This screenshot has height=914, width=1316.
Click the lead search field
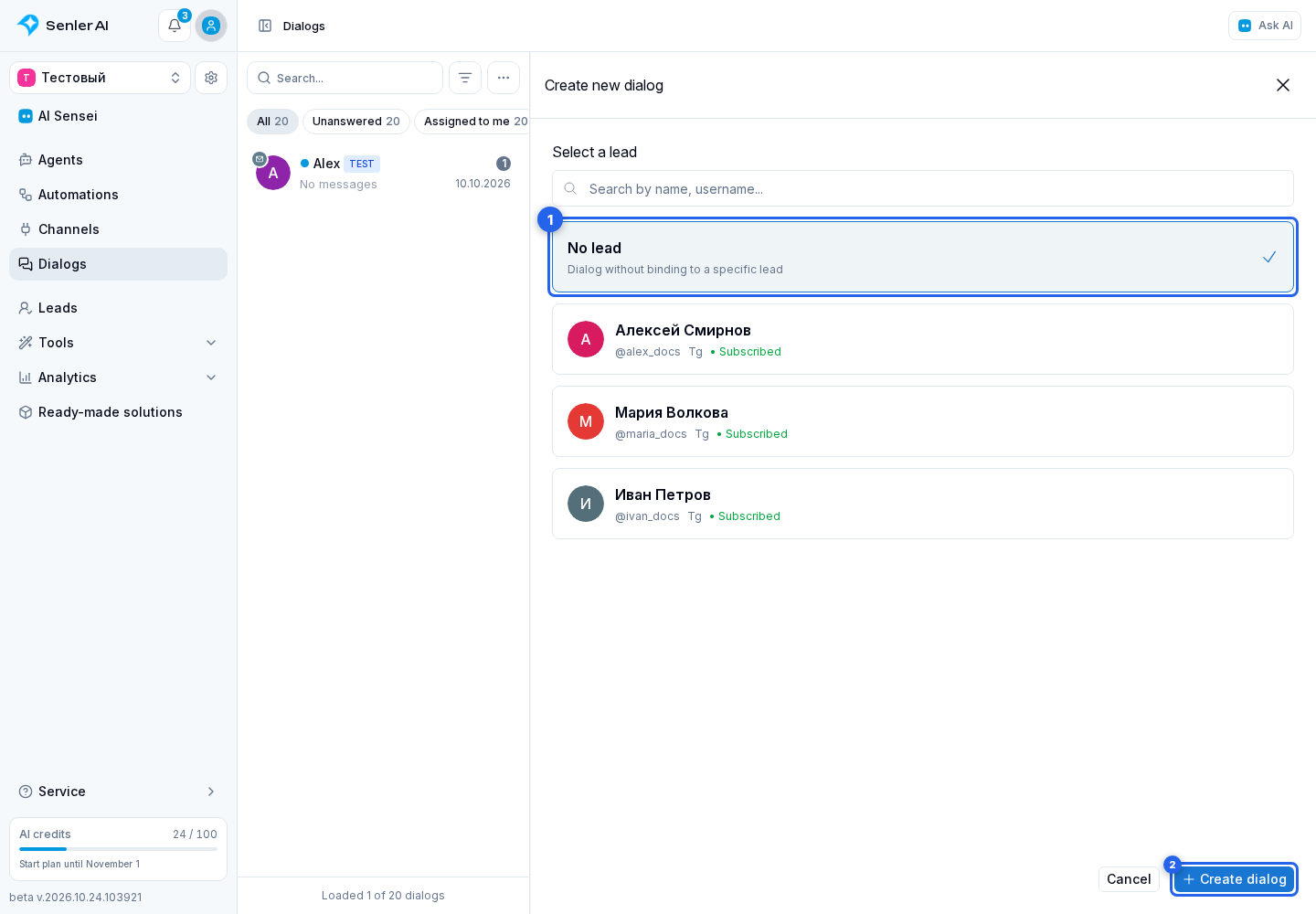(x=923, y=188)
